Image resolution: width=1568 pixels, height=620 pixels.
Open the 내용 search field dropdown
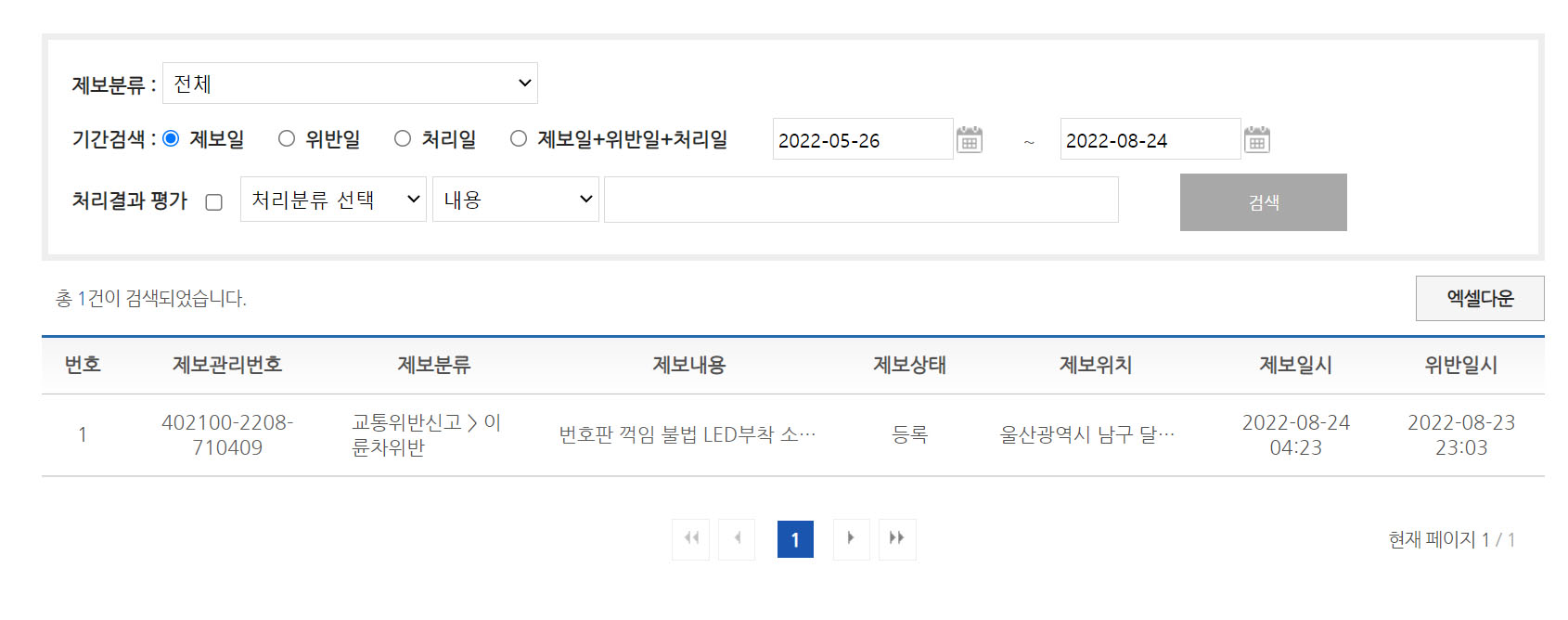[516, 200]
